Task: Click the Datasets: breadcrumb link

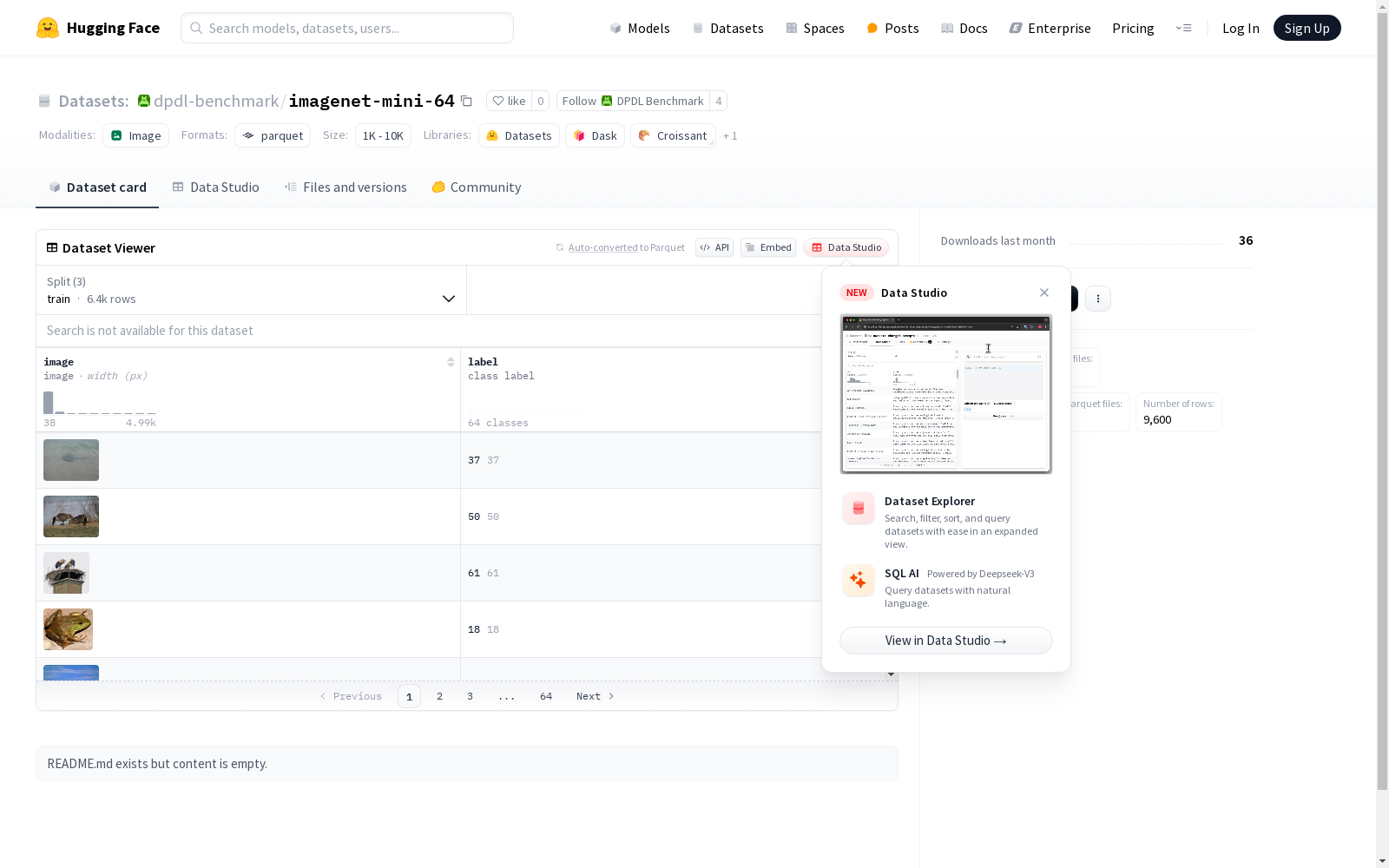Action: click(x=93, y=101)
